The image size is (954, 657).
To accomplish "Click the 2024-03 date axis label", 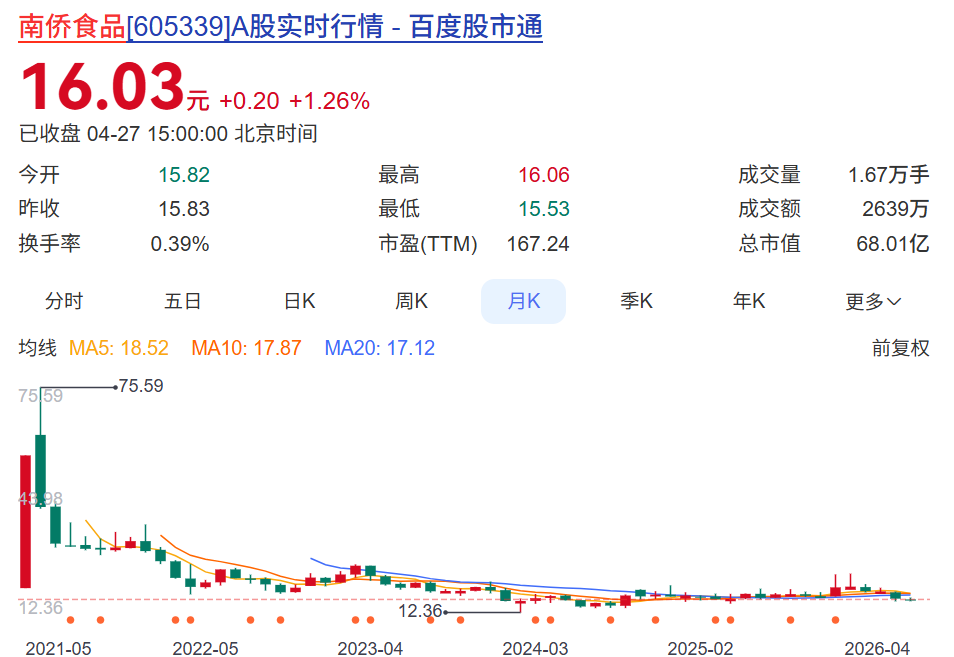I will [535, 648].
